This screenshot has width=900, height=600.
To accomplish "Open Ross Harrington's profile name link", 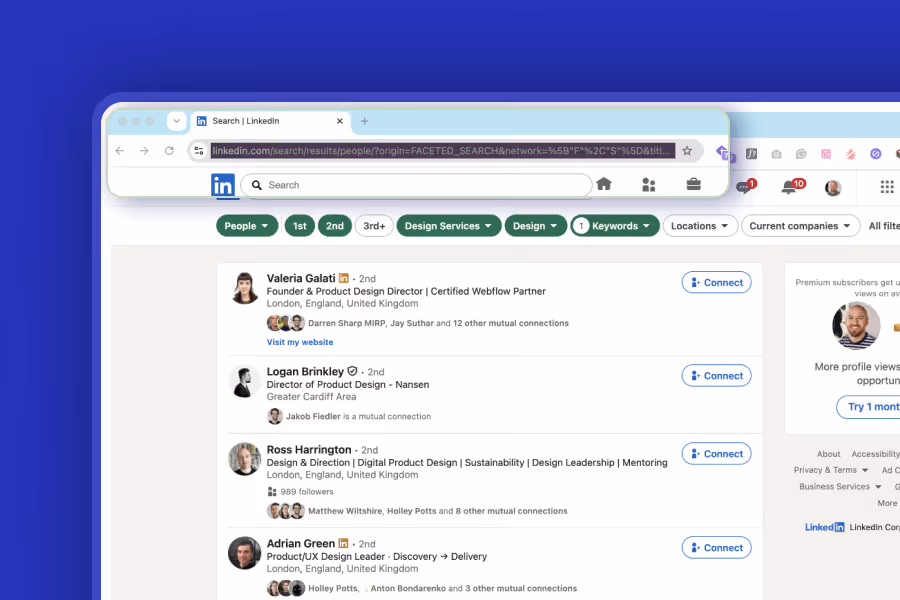I will pos(309,450).
